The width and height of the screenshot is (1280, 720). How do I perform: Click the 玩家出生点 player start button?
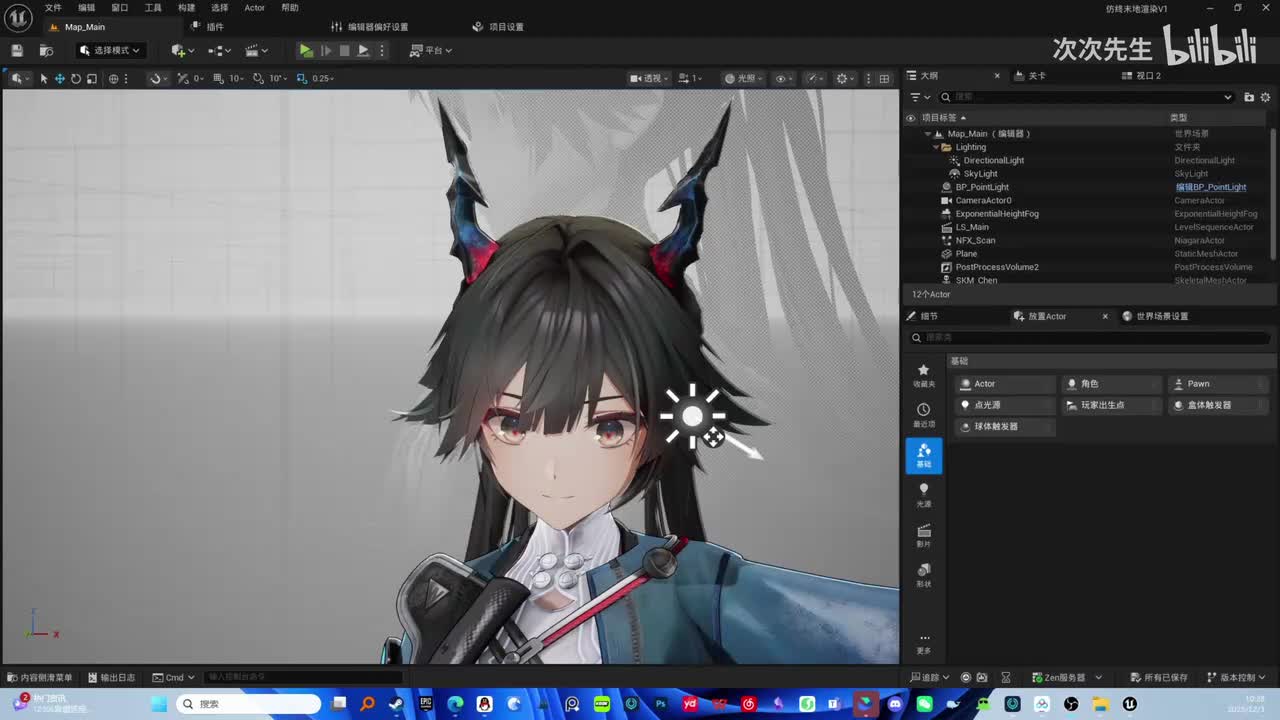(x=1112, y=405)
